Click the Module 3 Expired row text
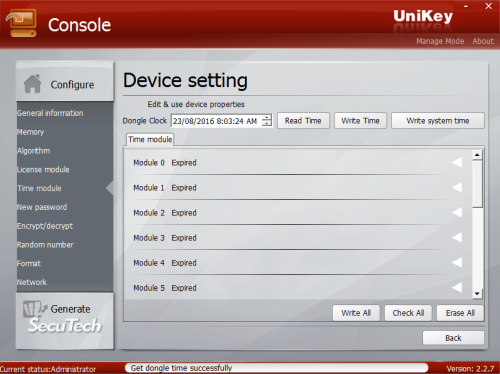Image resolution: width=500 pixels, height=374 pixels. pos(165,238)
